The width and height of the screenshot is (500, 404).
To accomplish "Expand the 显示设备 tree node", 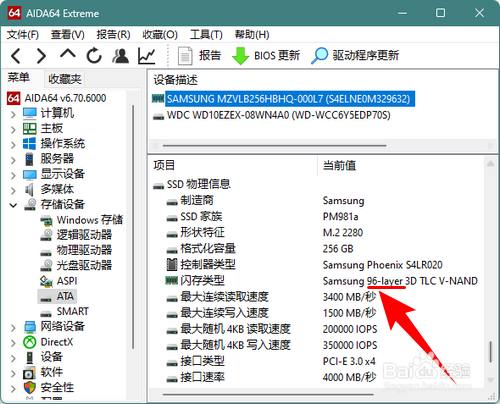I will tap(13, 175).
